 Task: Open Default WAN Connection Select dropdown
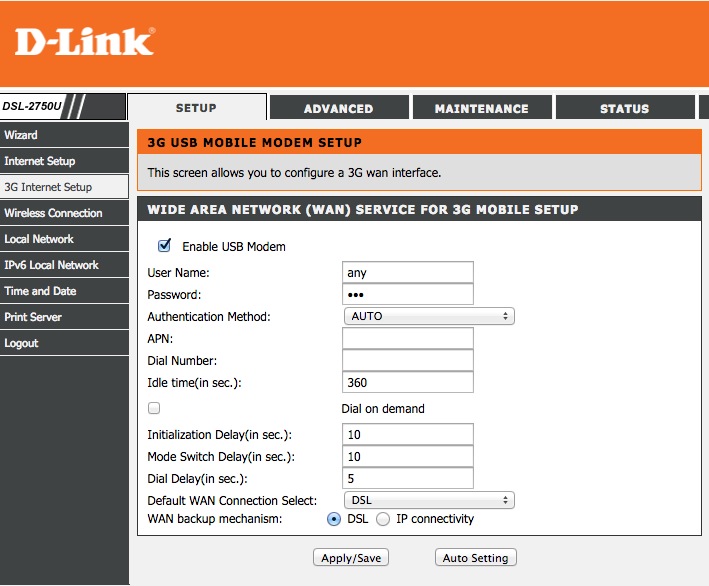pyautogui.click(x=429, y=500)
